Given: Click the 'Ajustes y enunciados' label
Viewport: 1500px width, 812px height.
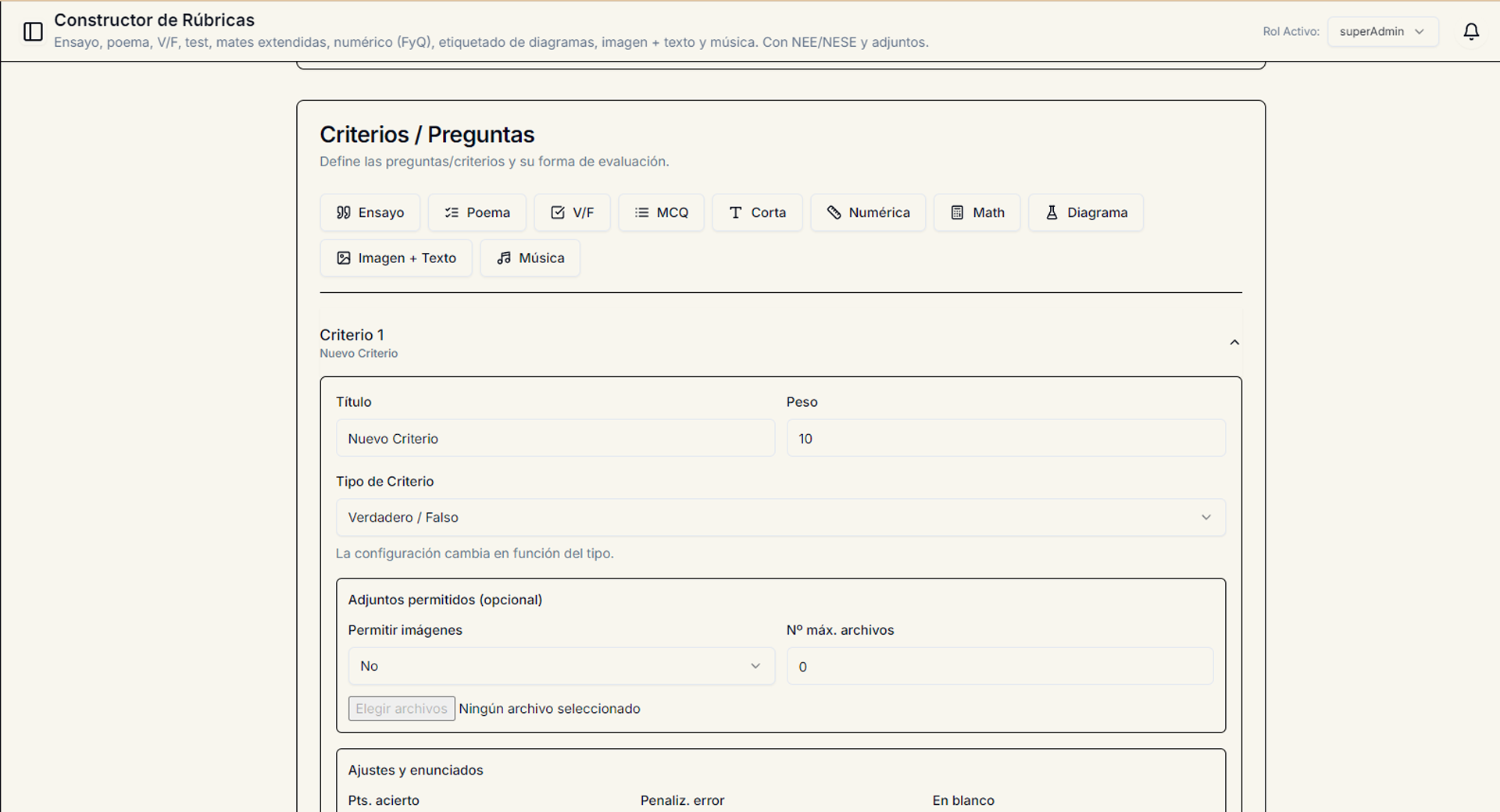Looking at the screenshot, I should coord(416,770).
